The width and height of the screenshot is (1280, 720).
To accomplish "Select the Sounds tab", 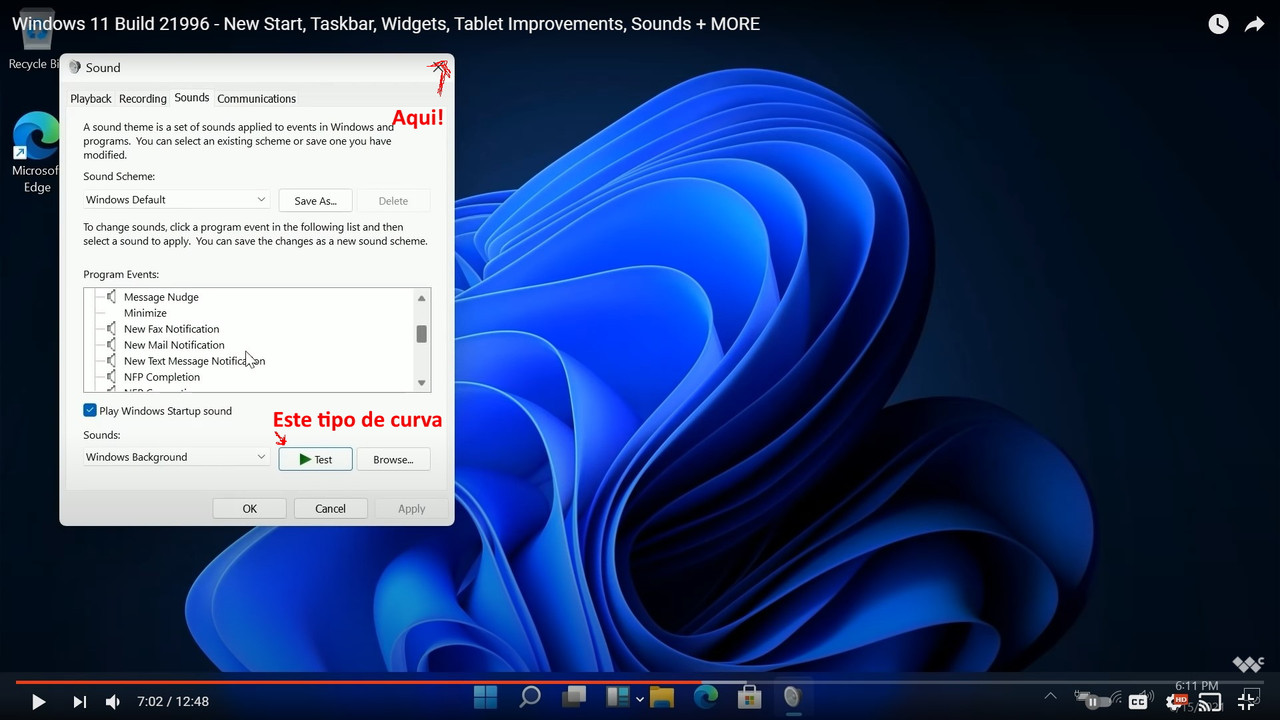I will [x=191, y=98].
